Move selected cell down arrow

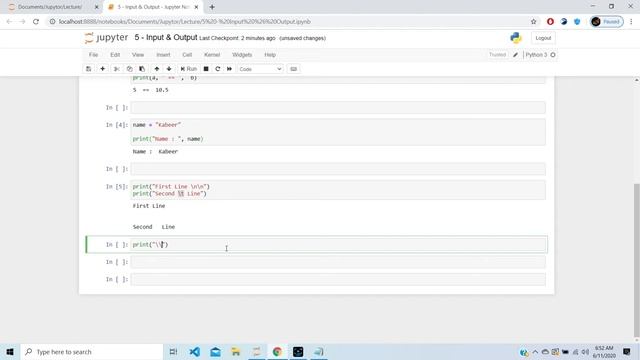(x=169, y=69)
